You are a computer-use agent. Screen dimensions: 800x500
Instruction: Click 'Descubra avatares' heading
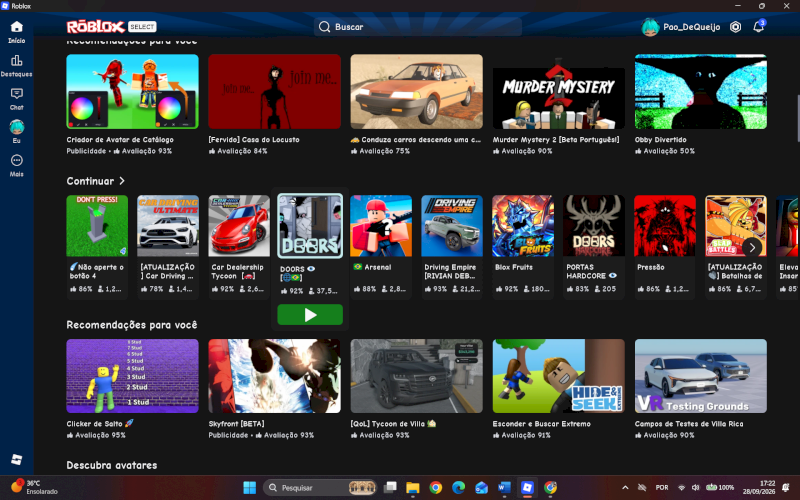[112, 465]
